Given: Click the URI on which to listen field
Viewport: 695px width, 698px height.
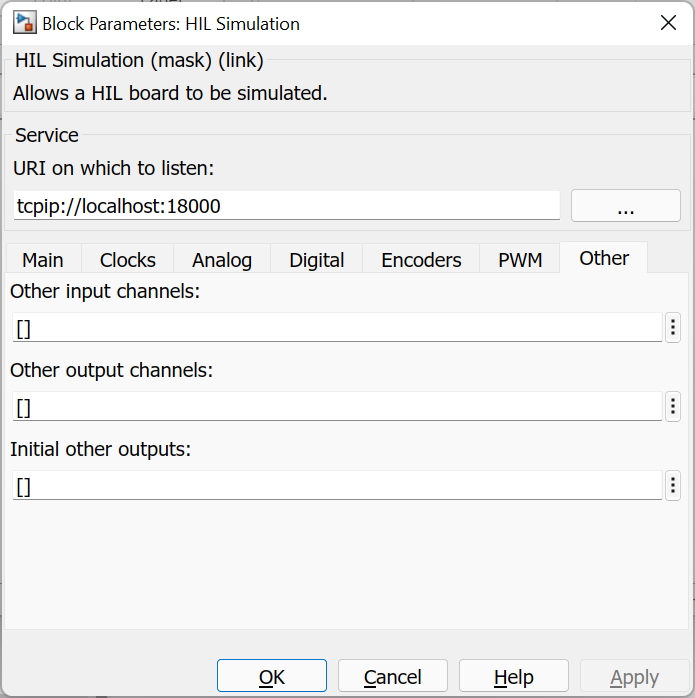Looking at the screenshot, I should click(287, 206).
